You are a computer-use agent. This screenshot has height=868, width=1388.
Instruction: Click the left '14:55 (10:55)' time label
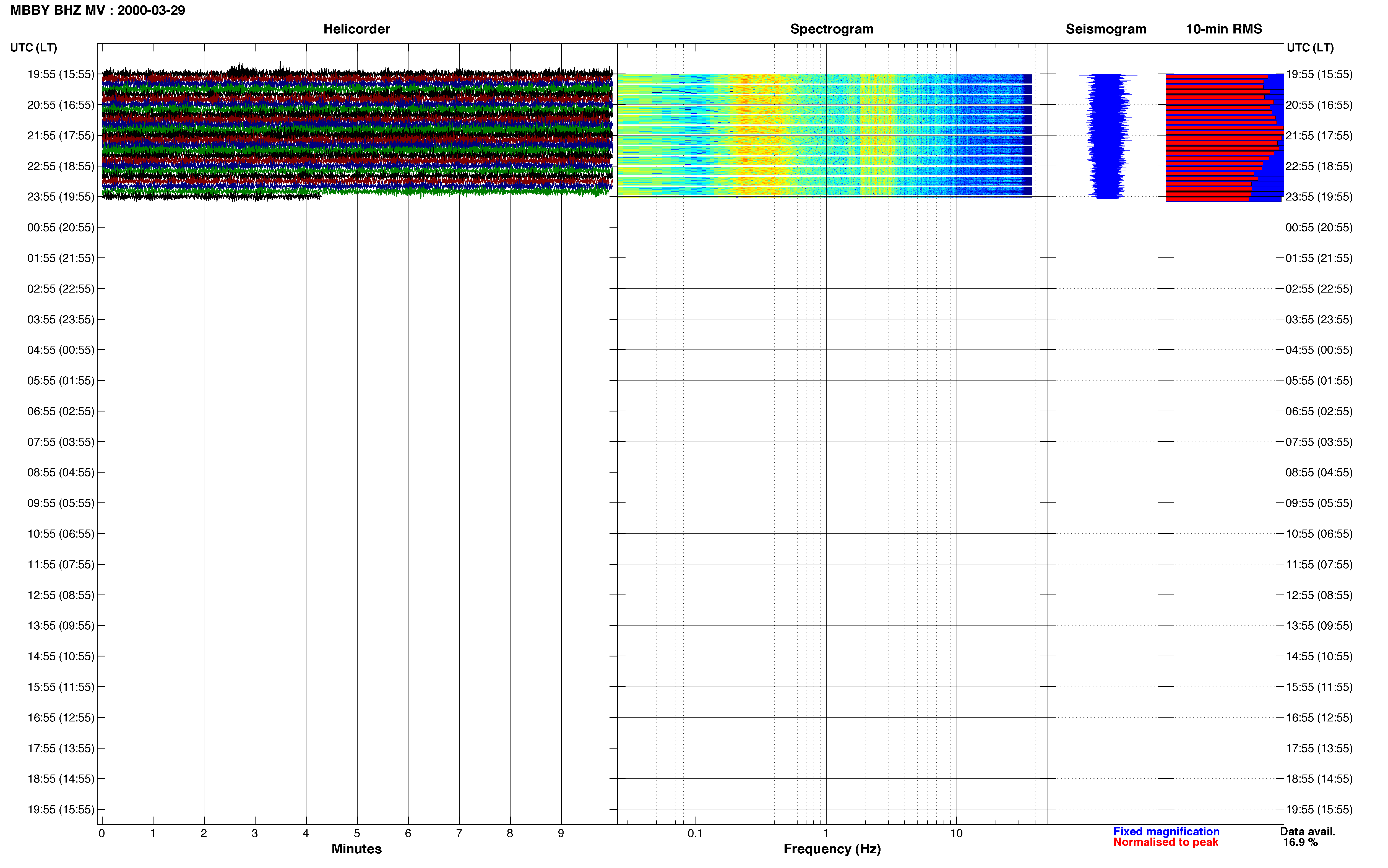point(61,656)
